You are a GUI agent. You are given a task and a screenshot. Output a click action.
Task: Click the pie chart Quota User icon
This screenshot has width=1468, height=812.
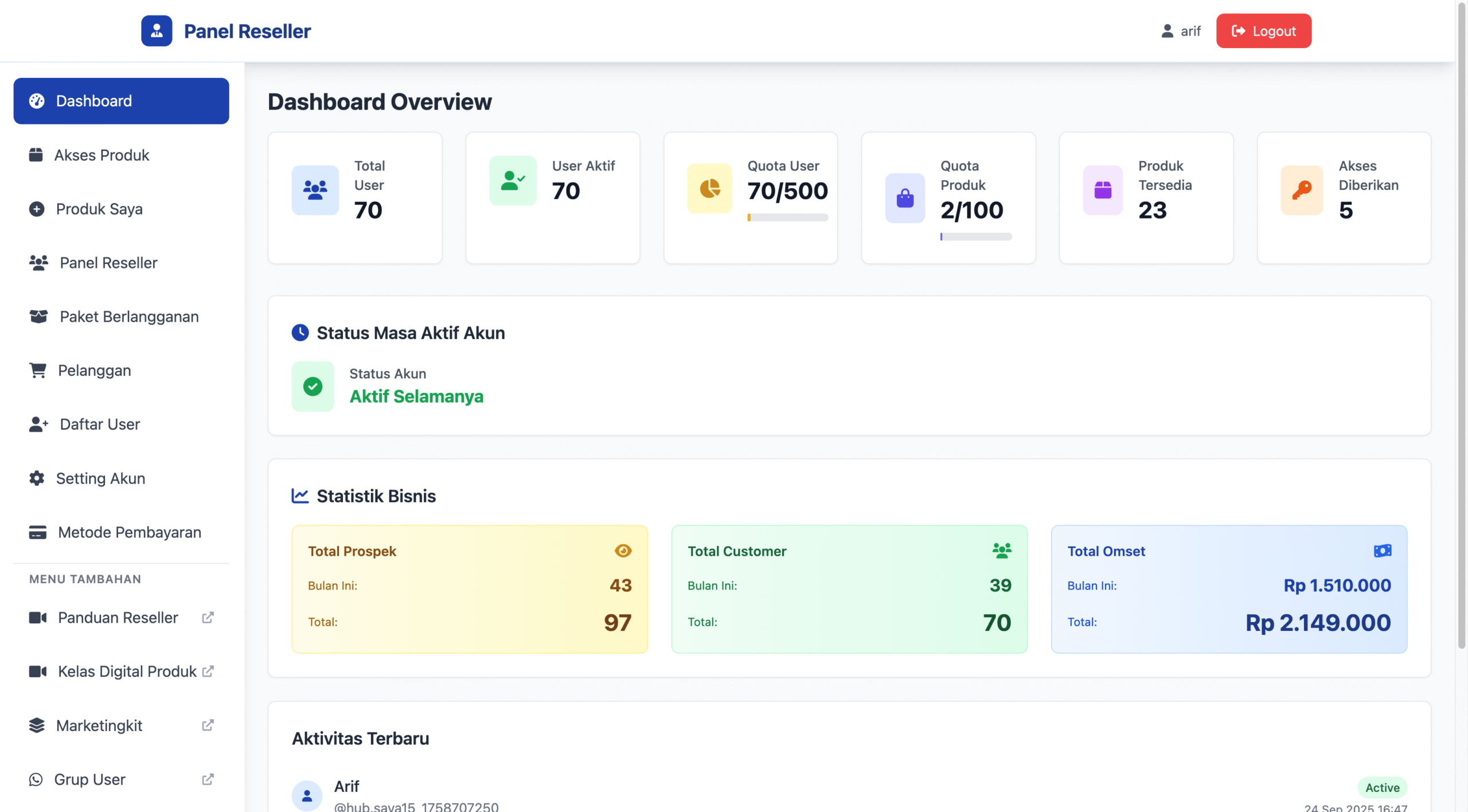point(709,188)
